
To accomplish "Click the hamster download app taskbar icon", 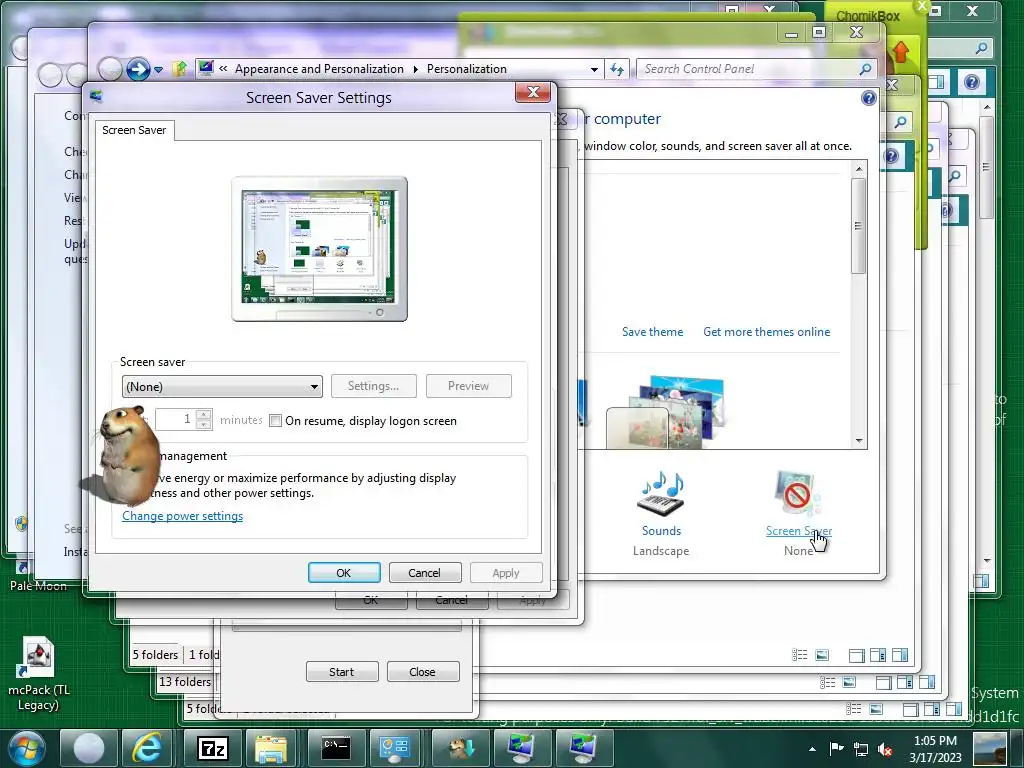I will 460,748.
